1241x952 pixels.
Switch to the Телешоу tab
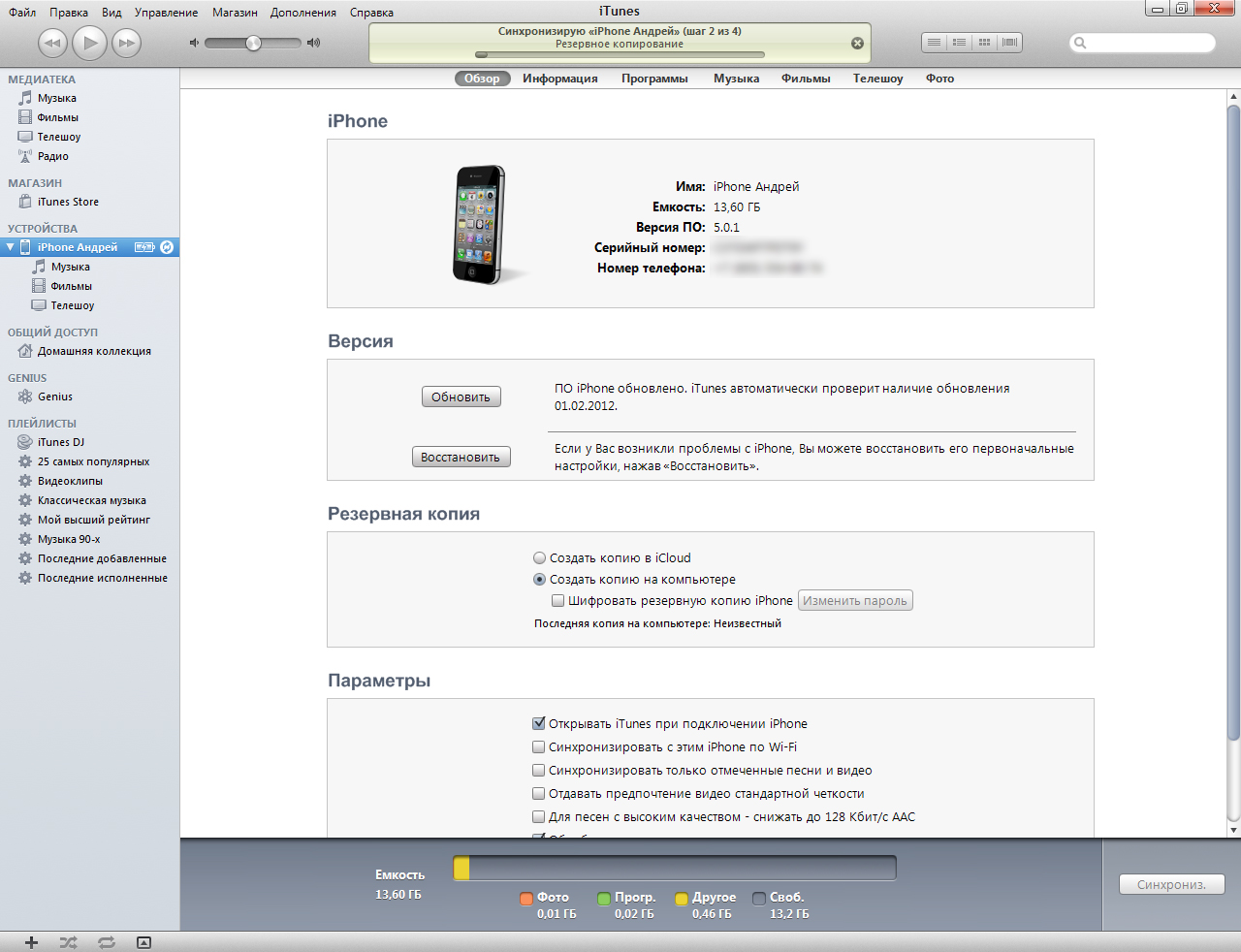point(877,79)
